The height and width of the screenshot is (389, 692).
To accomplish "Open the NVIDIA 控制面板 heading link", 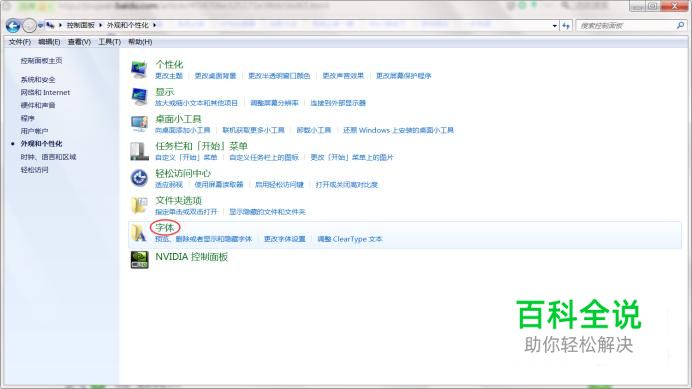I will pos(192,257).
